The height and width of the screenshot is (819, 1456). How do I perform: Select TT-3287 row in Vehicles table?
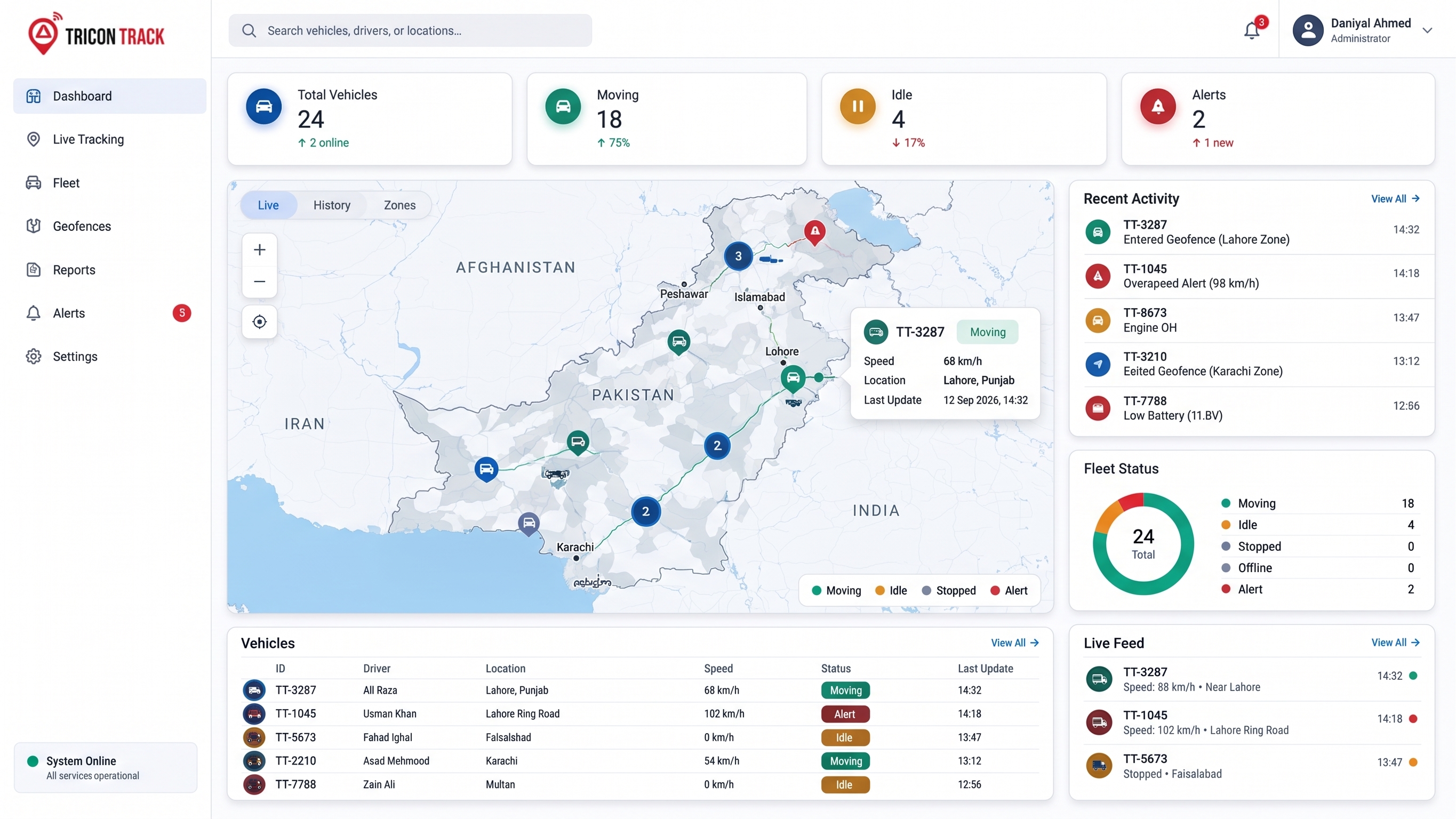pos(640,690)
